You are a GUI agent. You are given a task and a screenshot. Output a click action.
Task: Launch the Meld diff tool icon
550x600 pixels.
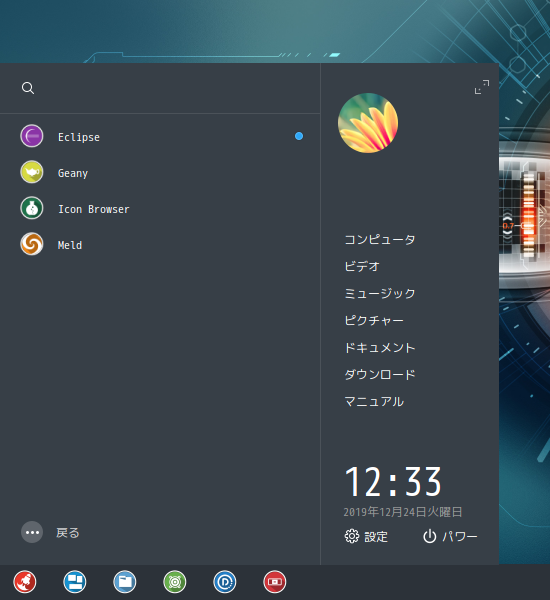[x=32, y=244]
